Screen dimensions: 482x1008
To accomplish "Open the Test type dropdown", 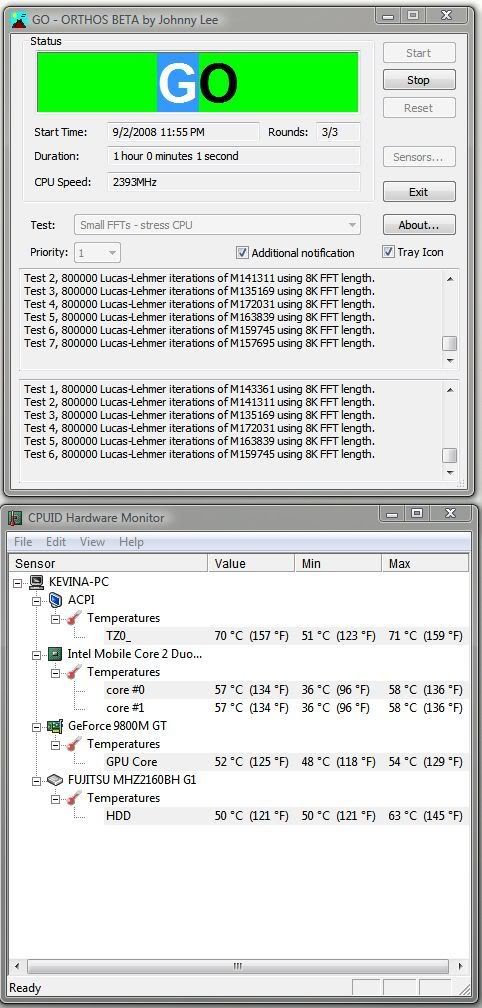I will 217,225.
